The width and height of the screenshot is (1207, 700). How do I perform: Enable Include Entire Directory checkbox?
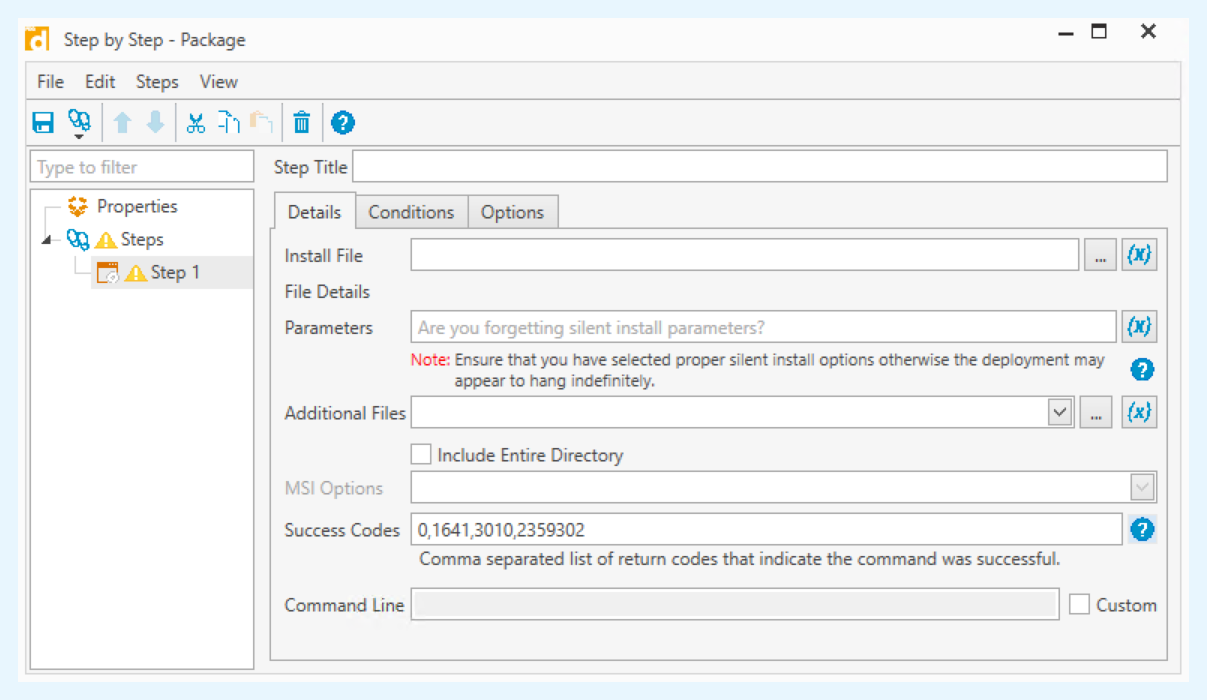pyautogui.click(x=421, y=455)
